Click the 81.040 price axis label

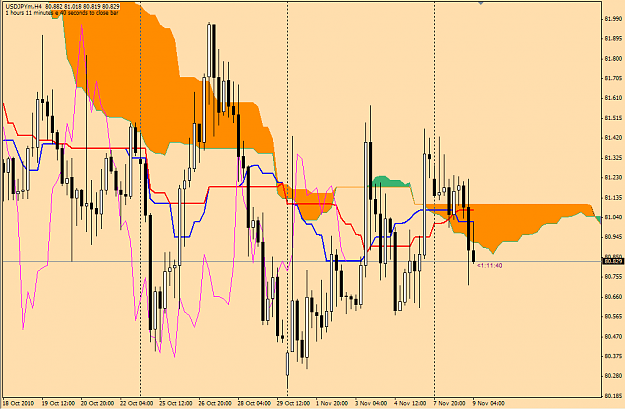pyautogui.click(x=613, y=217)
